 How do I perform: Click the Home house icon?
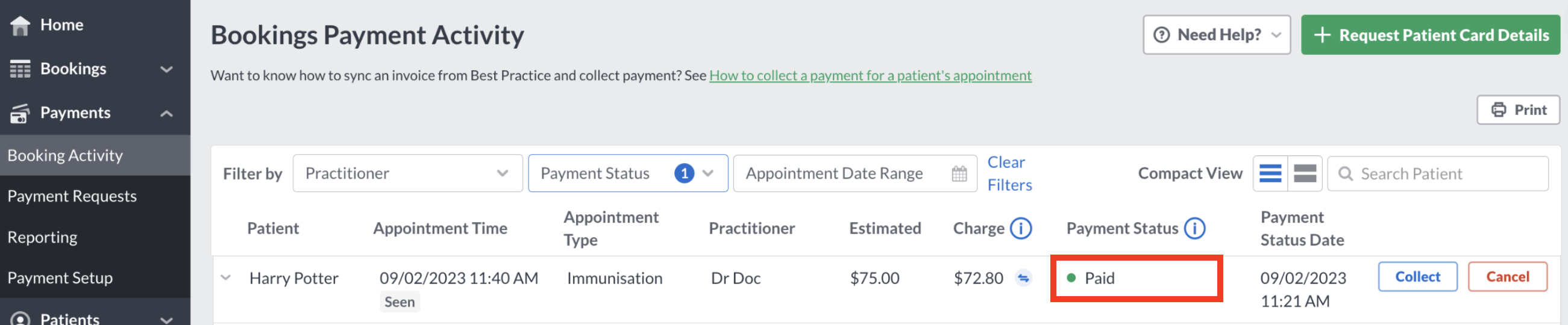tap(20, 25)
